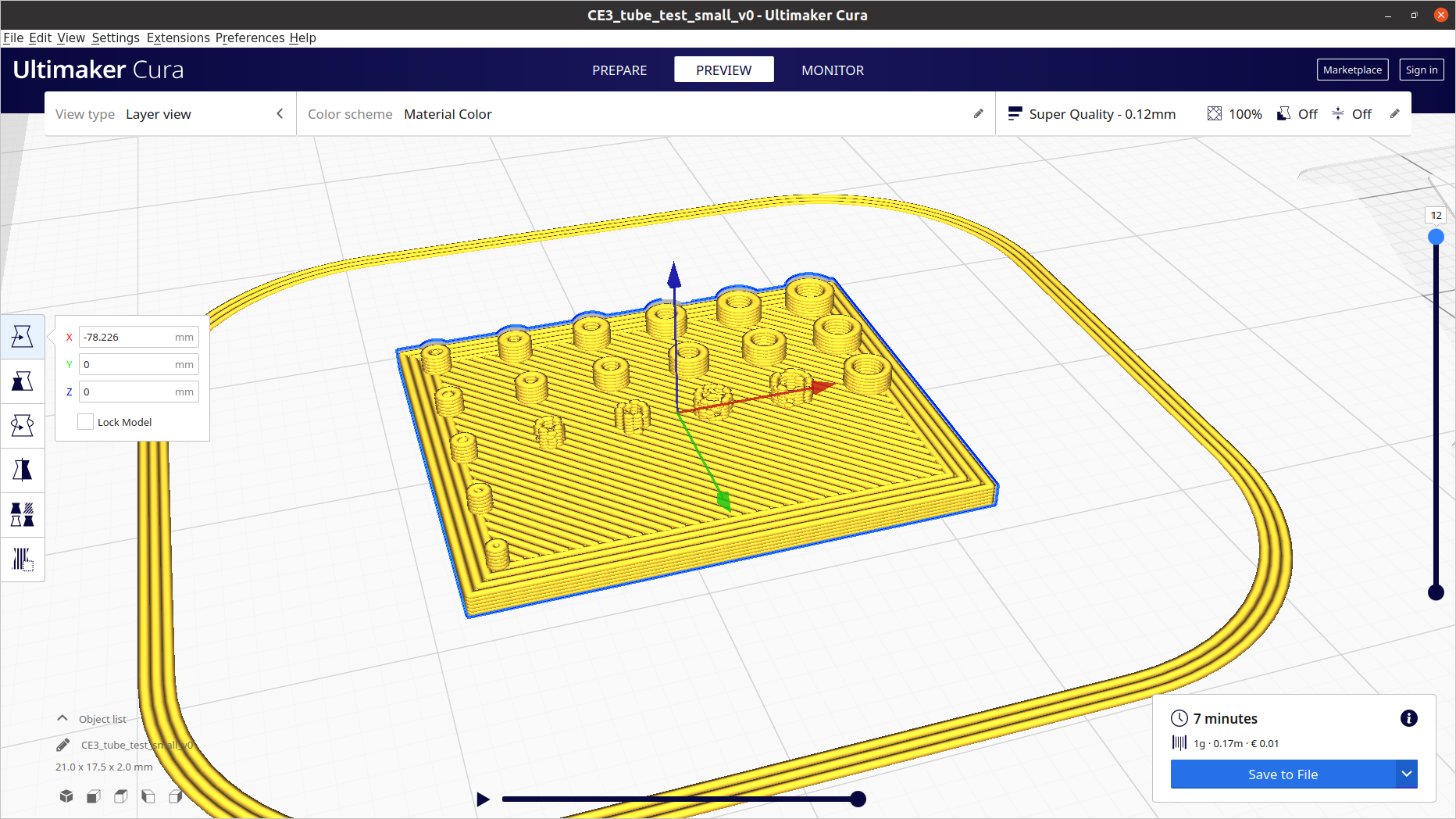
Task: Select the Mirror tool
Action: coord(23,470)
